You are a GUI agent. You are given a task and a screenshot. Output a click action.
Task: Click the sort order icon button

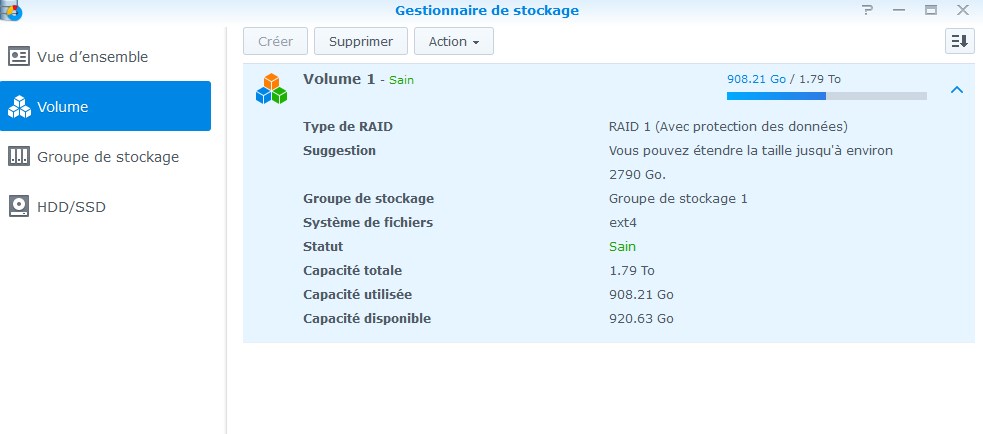tap(960, 41)
